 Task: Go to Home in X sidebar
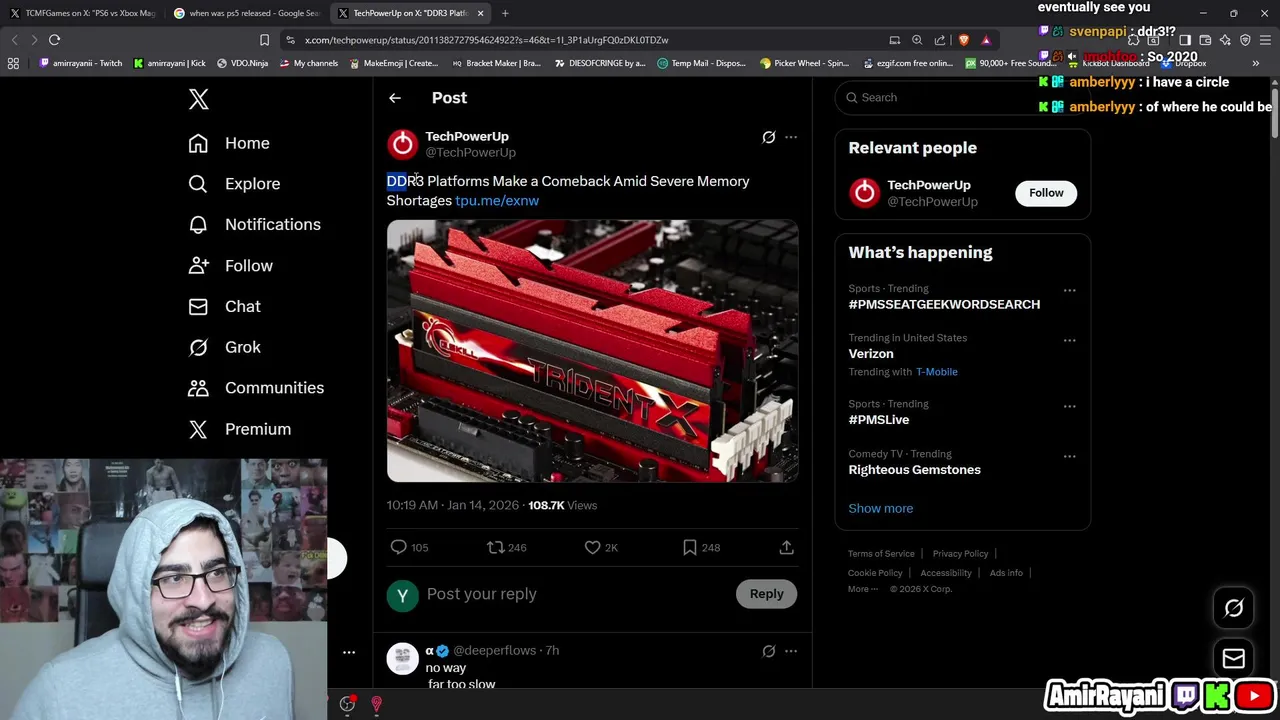point(229,143)
